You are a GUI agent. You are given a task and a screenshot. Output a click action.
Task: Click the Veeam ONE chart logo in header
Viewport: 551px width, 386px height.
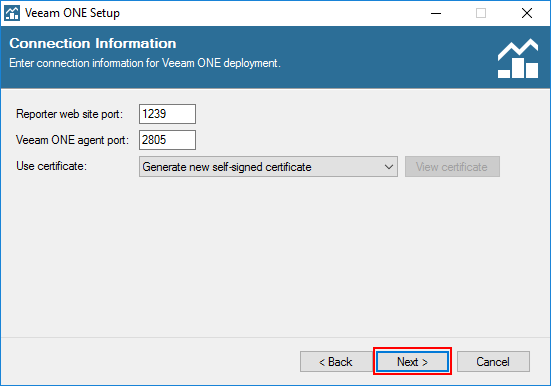518,58
